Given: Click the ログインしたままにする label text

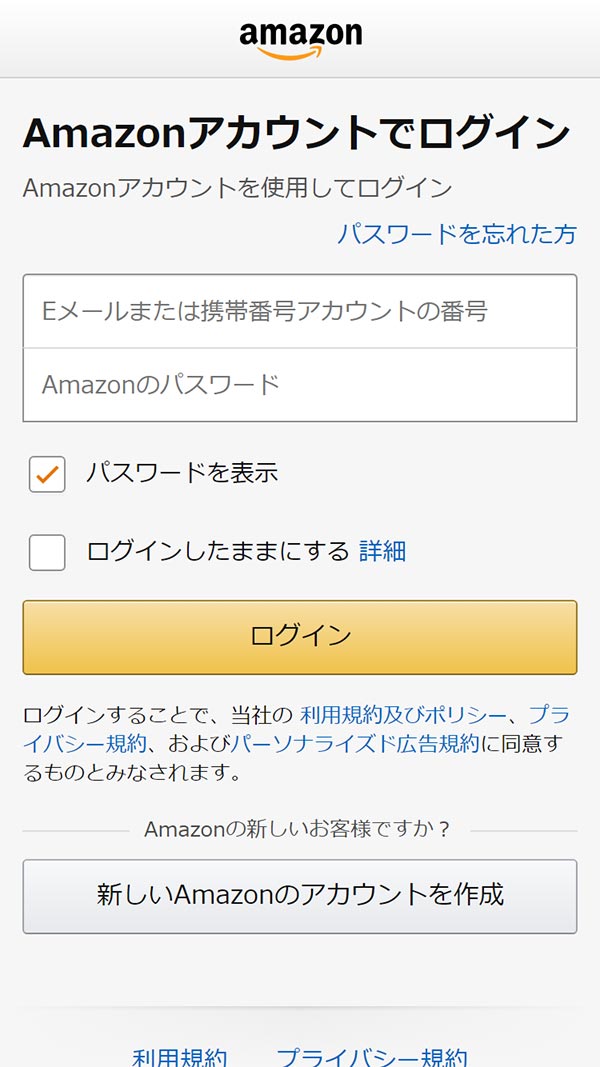Looking at the screenshot, I should 217,551.
